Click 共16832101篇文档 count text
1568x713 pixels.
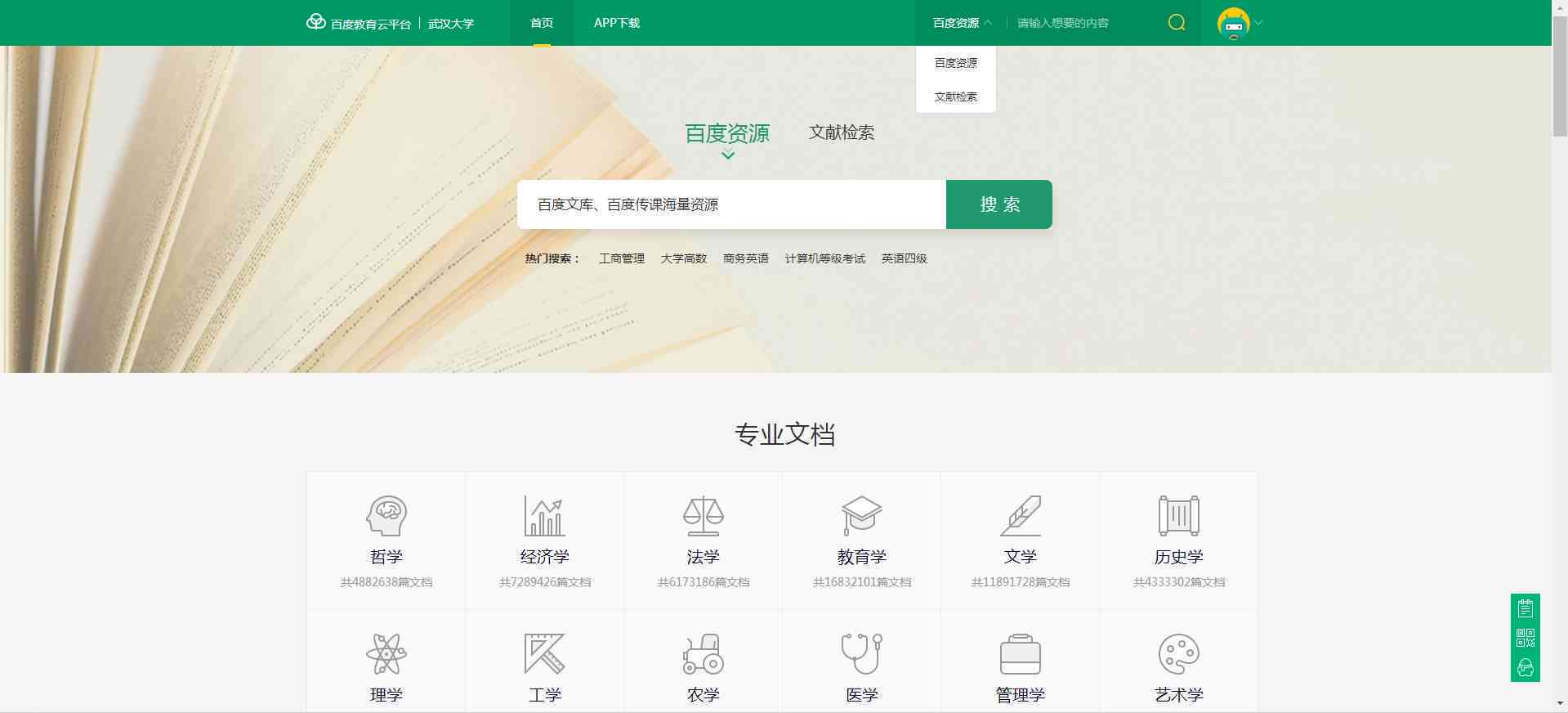coord(861,582)
